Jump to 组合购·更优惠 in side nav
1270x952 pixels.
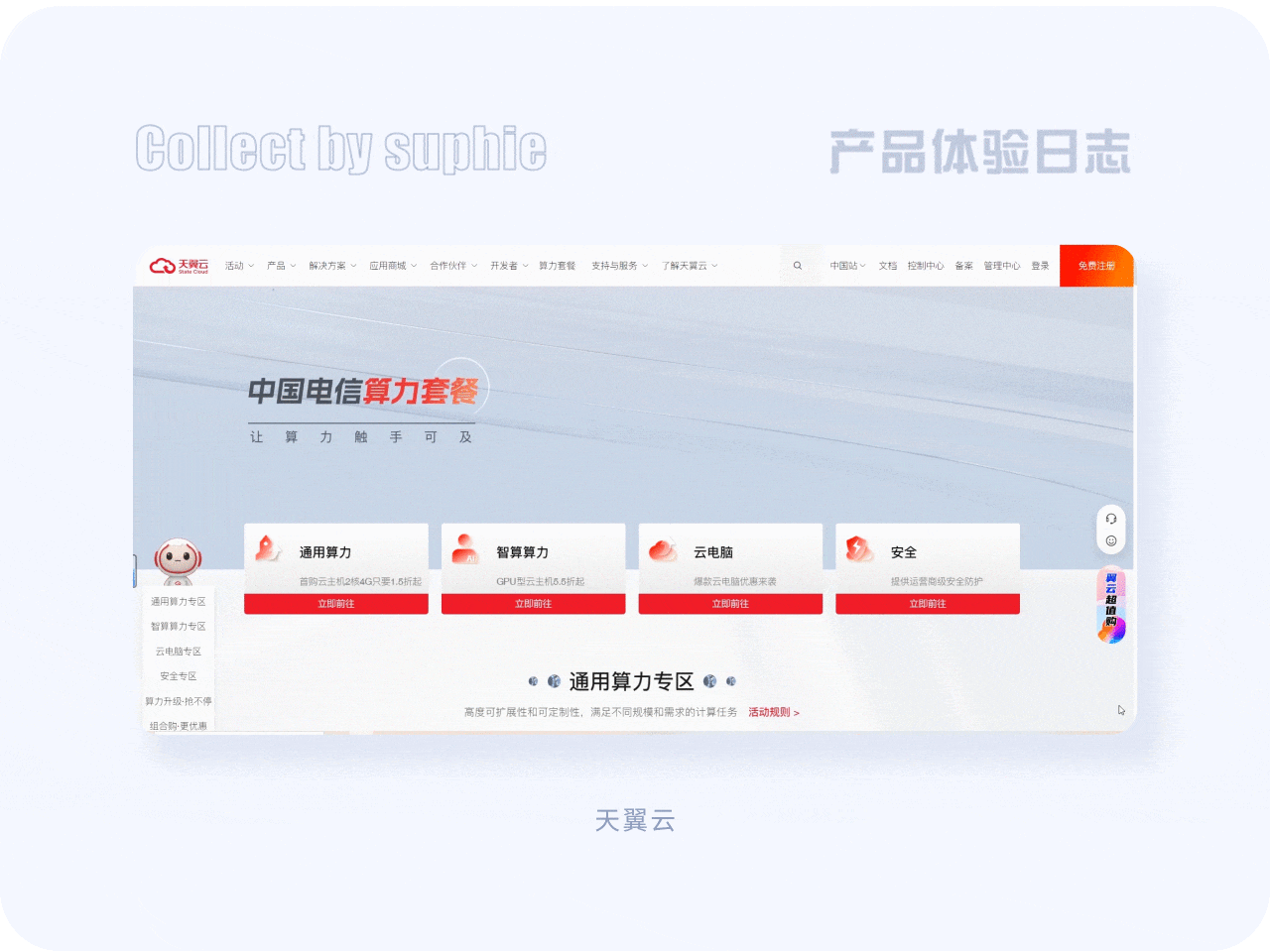(179, 726)
